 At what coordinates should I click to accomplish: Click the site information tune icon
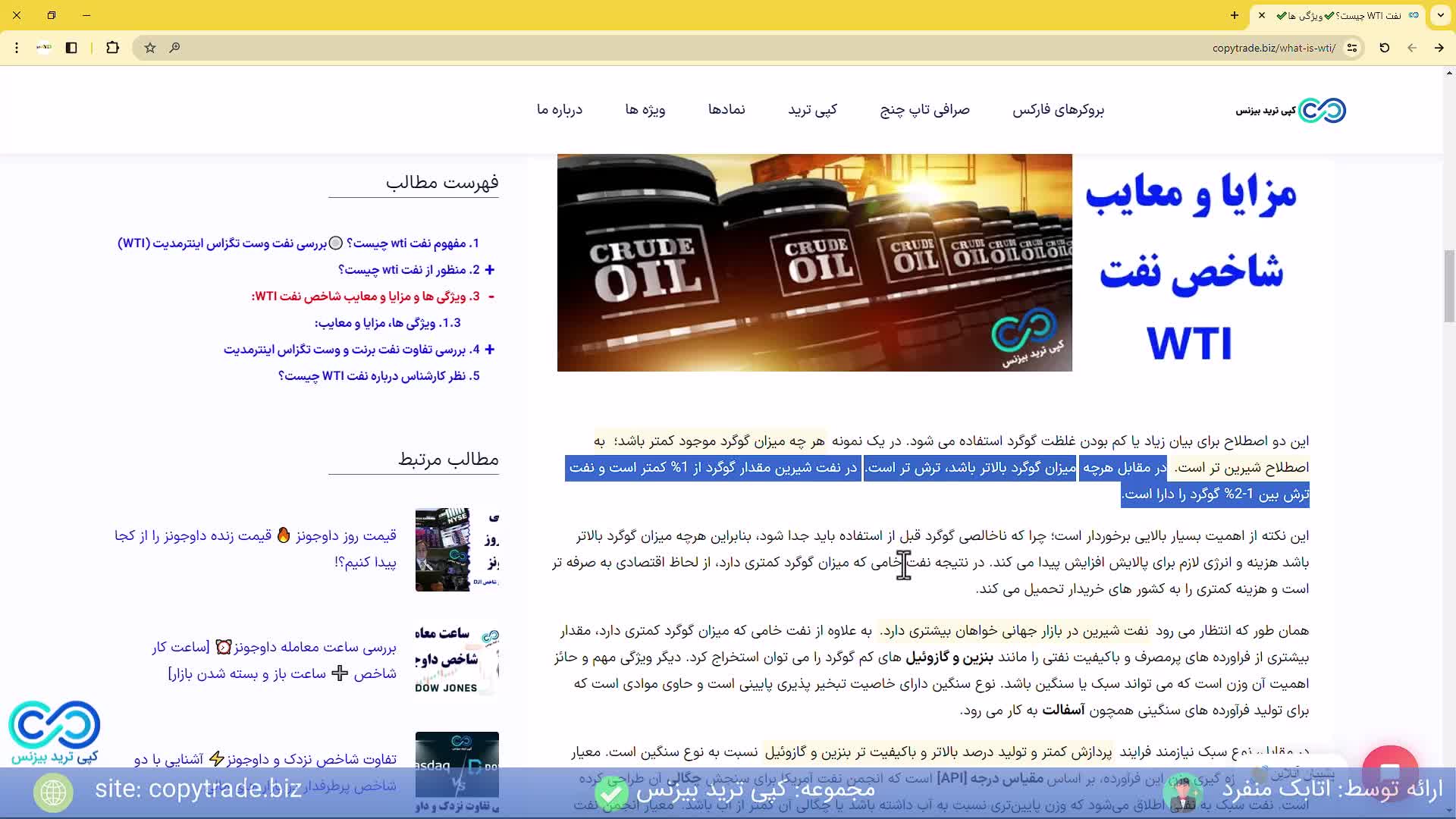1352,48
